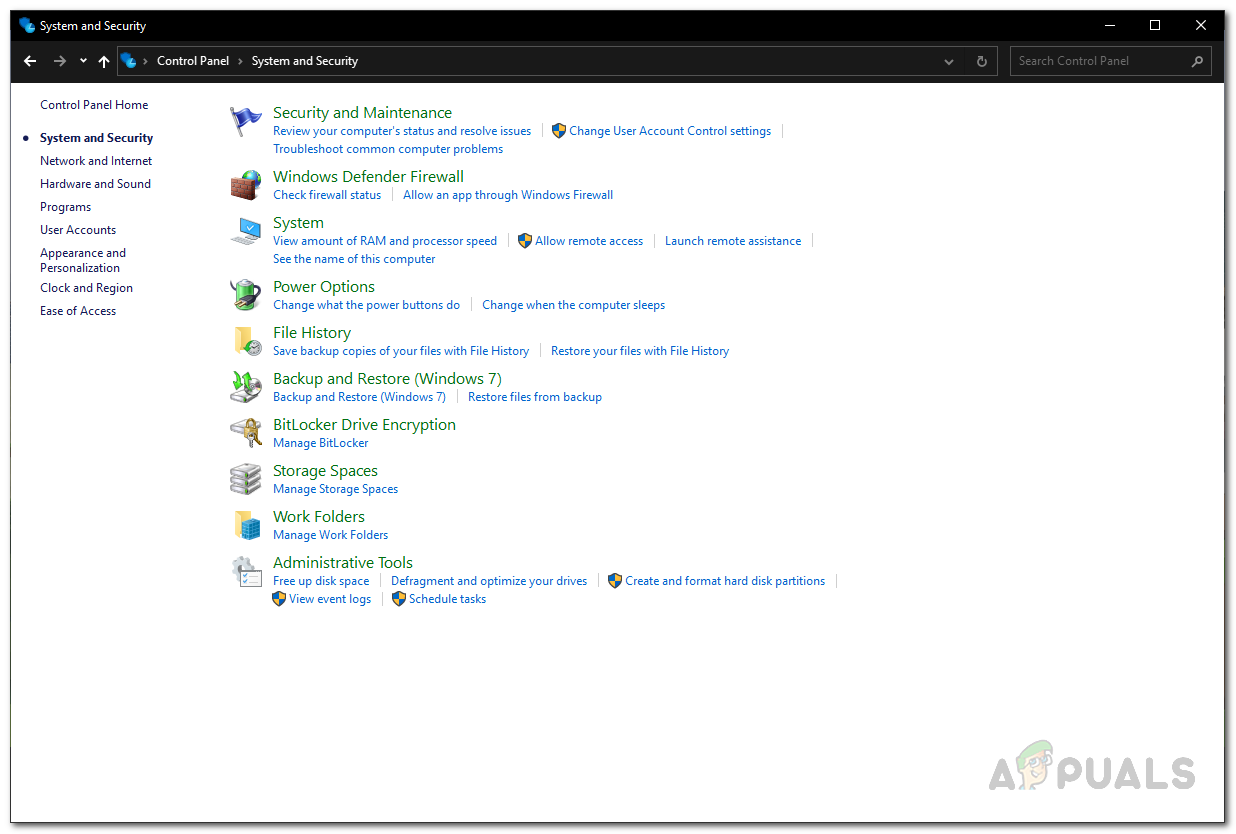Select System and Security breadcrumb segment
The height and width of the screenshot is (834, 1236).
(305, 61)
